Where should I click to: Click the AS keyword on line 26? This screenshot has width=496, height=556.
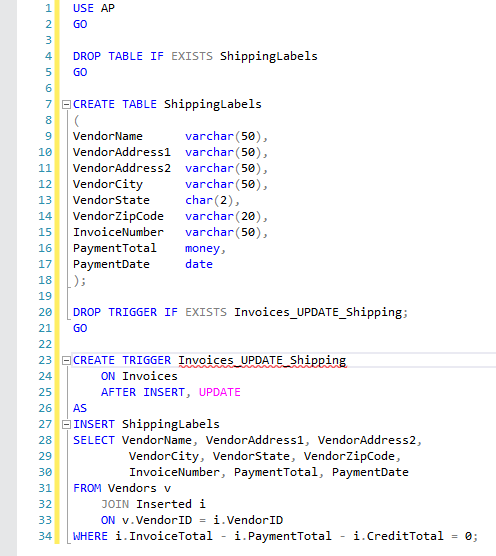pos(80,408)
